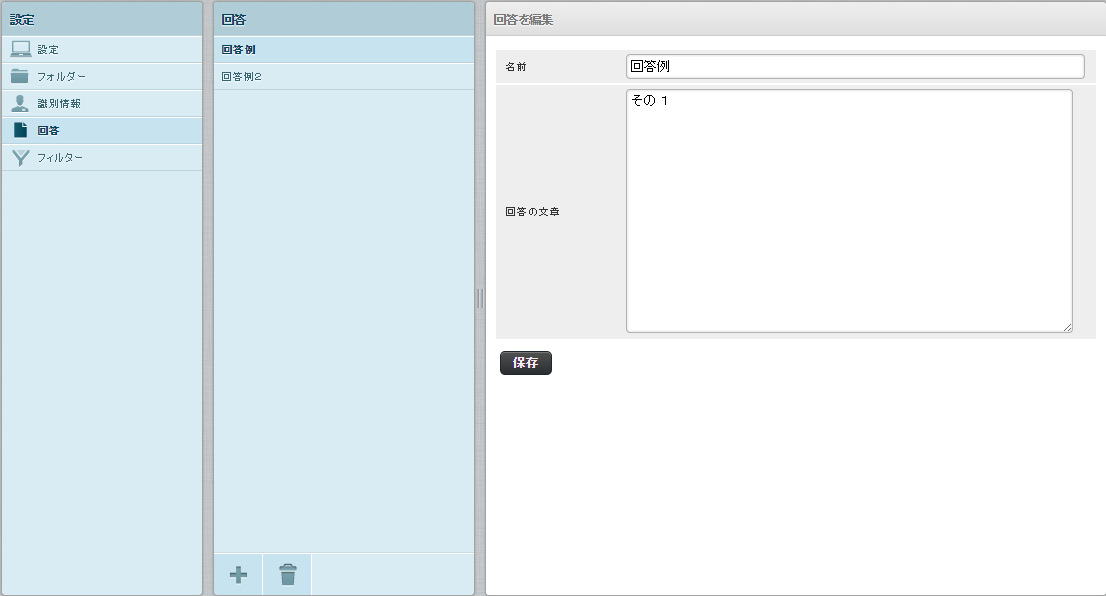
Task: Click the 保存 button
Action: pyautogui.click(x=525, y=363)
